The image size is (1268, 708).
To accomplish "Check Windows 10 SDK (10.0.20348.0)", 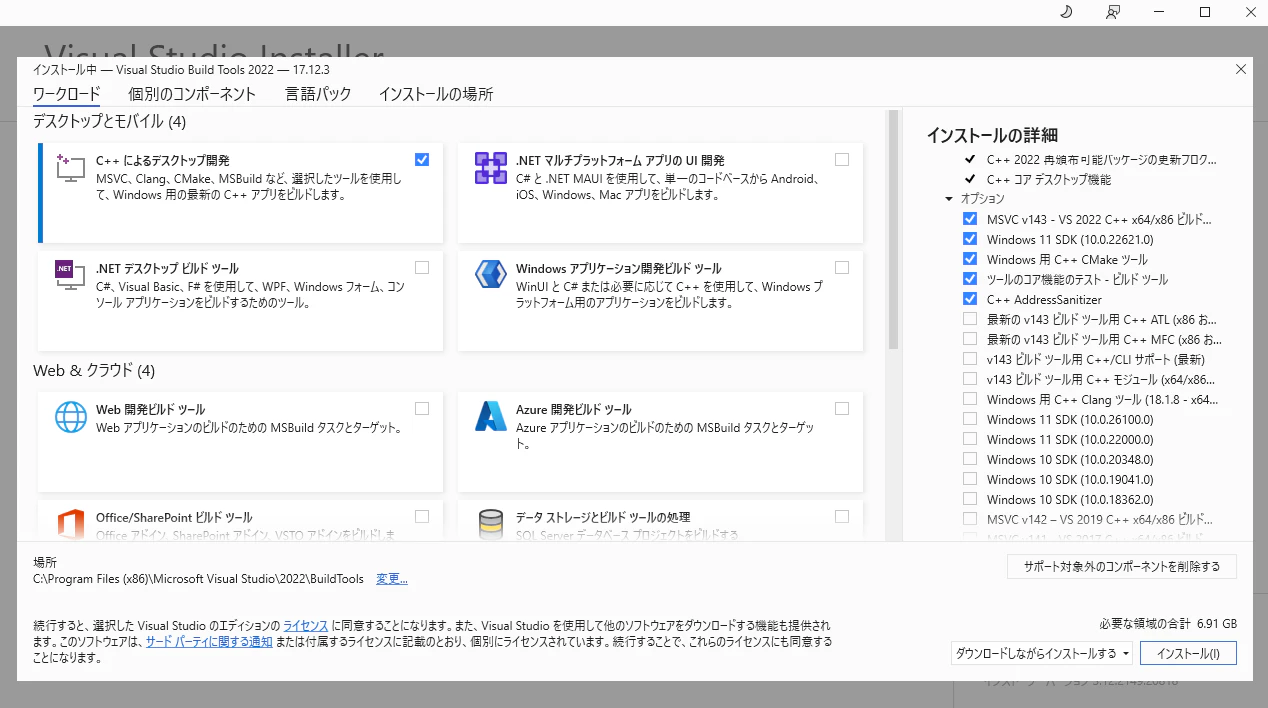I will coord(970,459).
